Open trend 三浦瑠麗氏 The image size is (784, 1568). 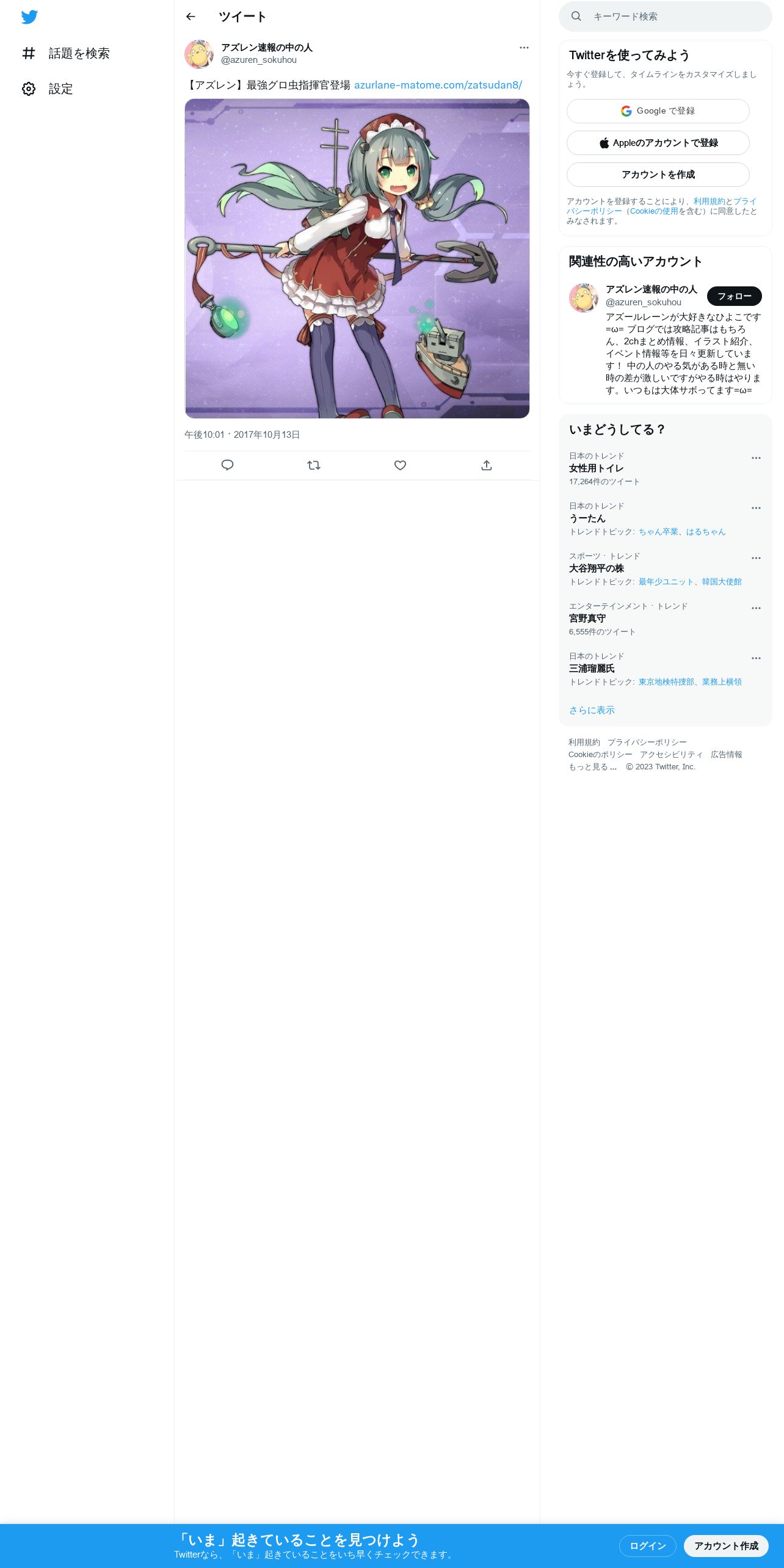click(x=592, y=669)
